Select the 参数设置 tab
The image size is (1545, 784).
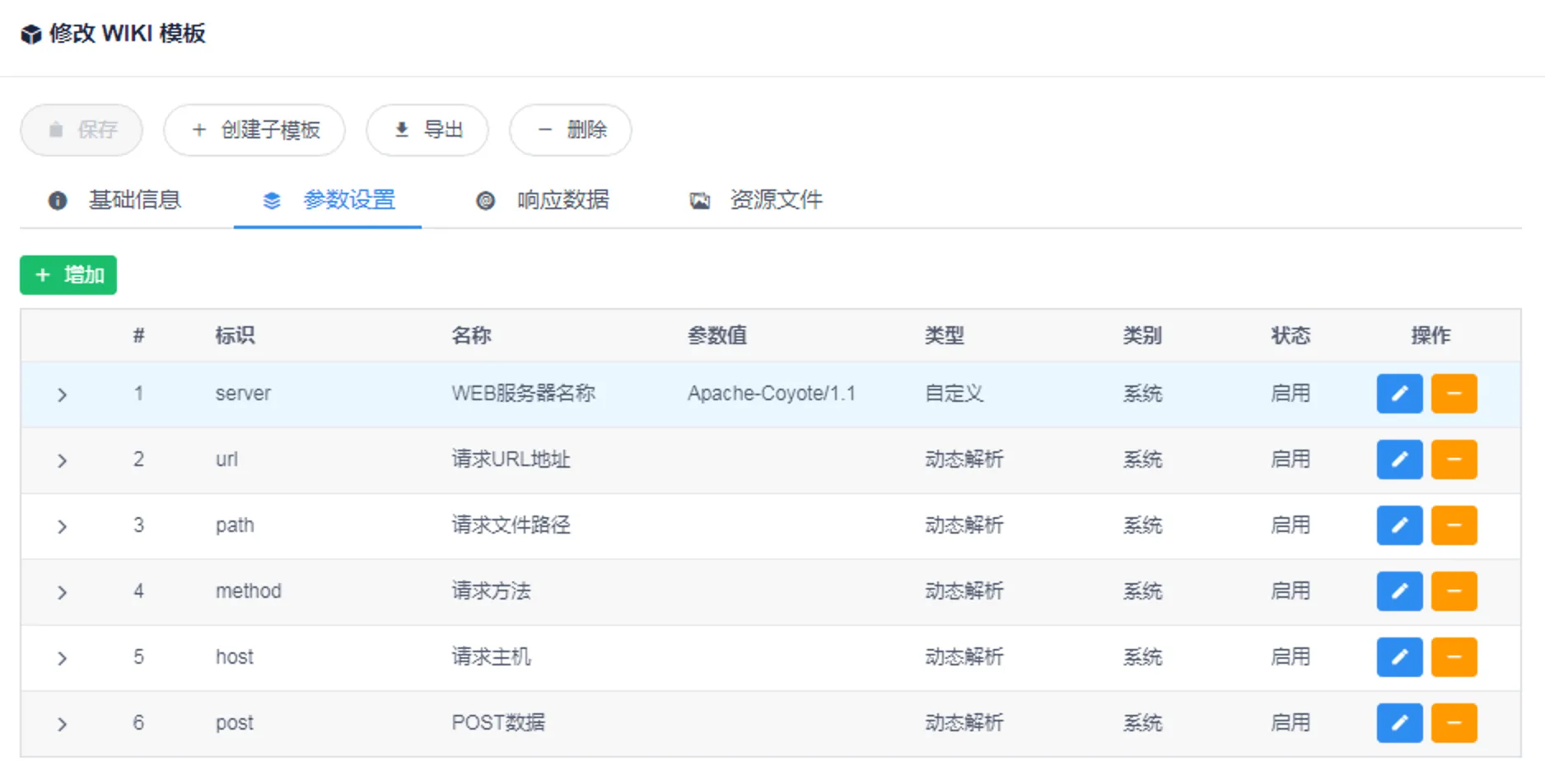coord(328,200)
